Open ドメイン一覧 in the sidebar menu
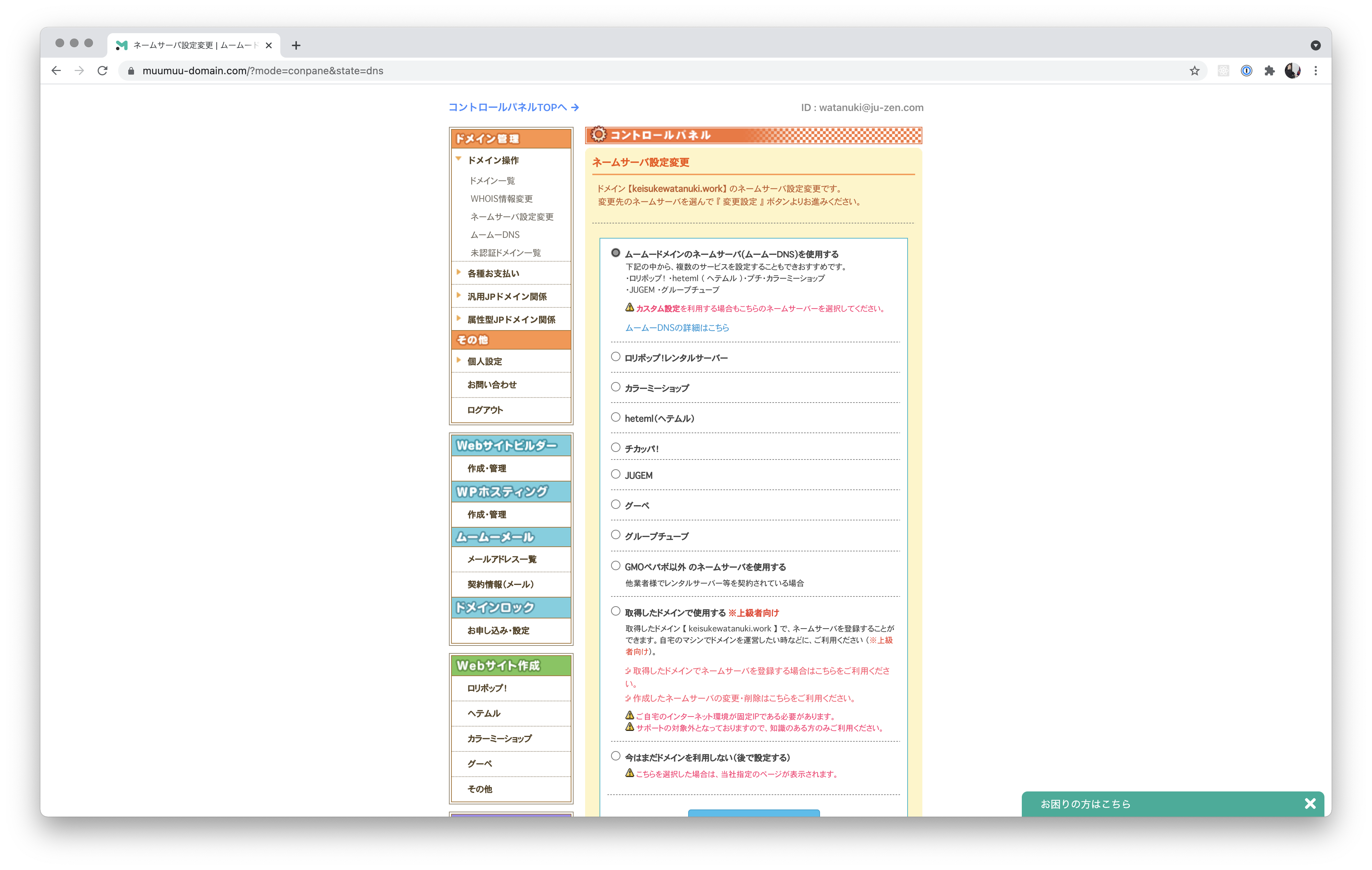This screenshot has width=1372, height=870. click(x=492, y=181)
